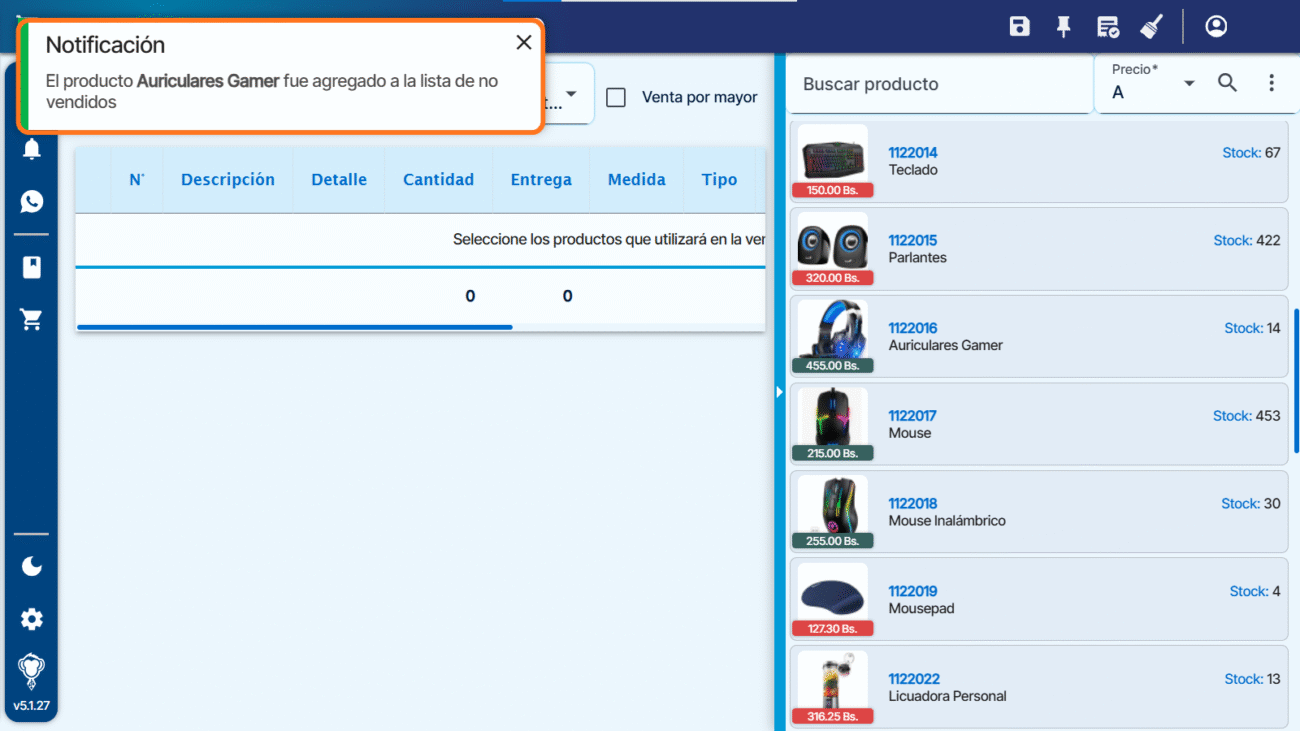Image resolution: width=1300 pixels, height=731 pixels.
Task: Click the Buscar producto search field
Action: click(x=938, y=85)
